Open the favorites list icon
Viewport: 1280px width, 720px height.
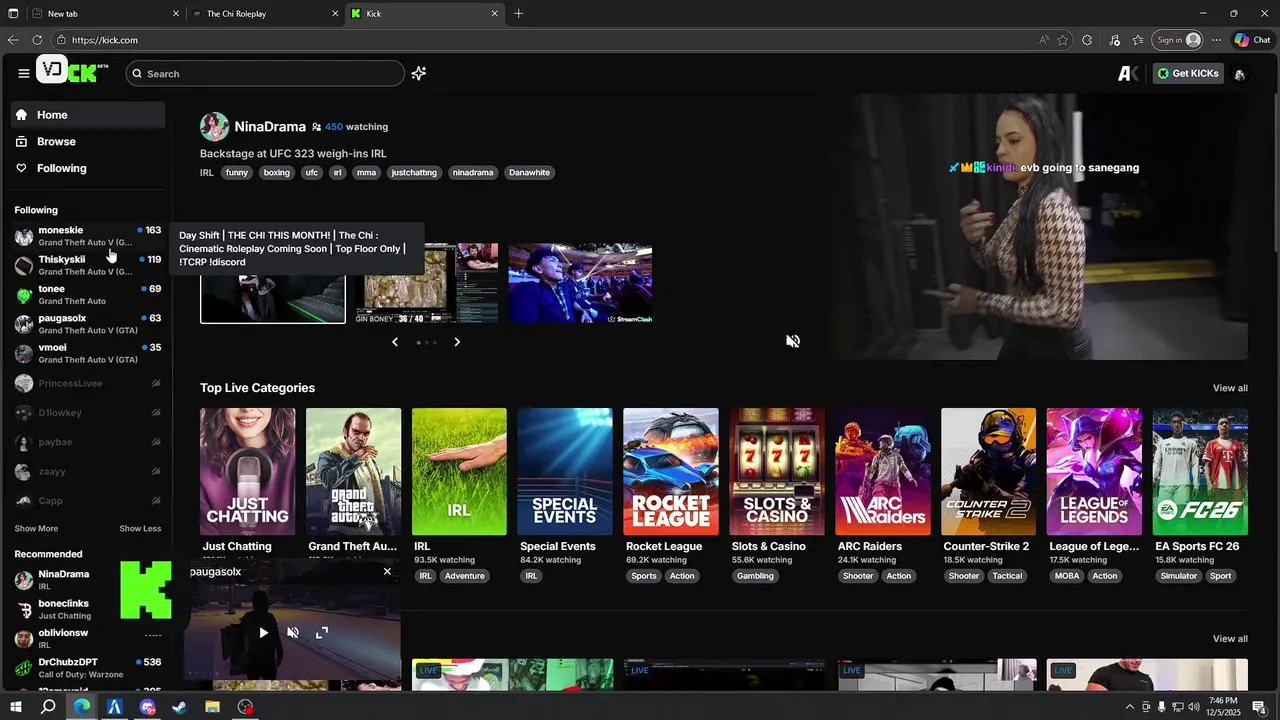tap(1138, 40)
